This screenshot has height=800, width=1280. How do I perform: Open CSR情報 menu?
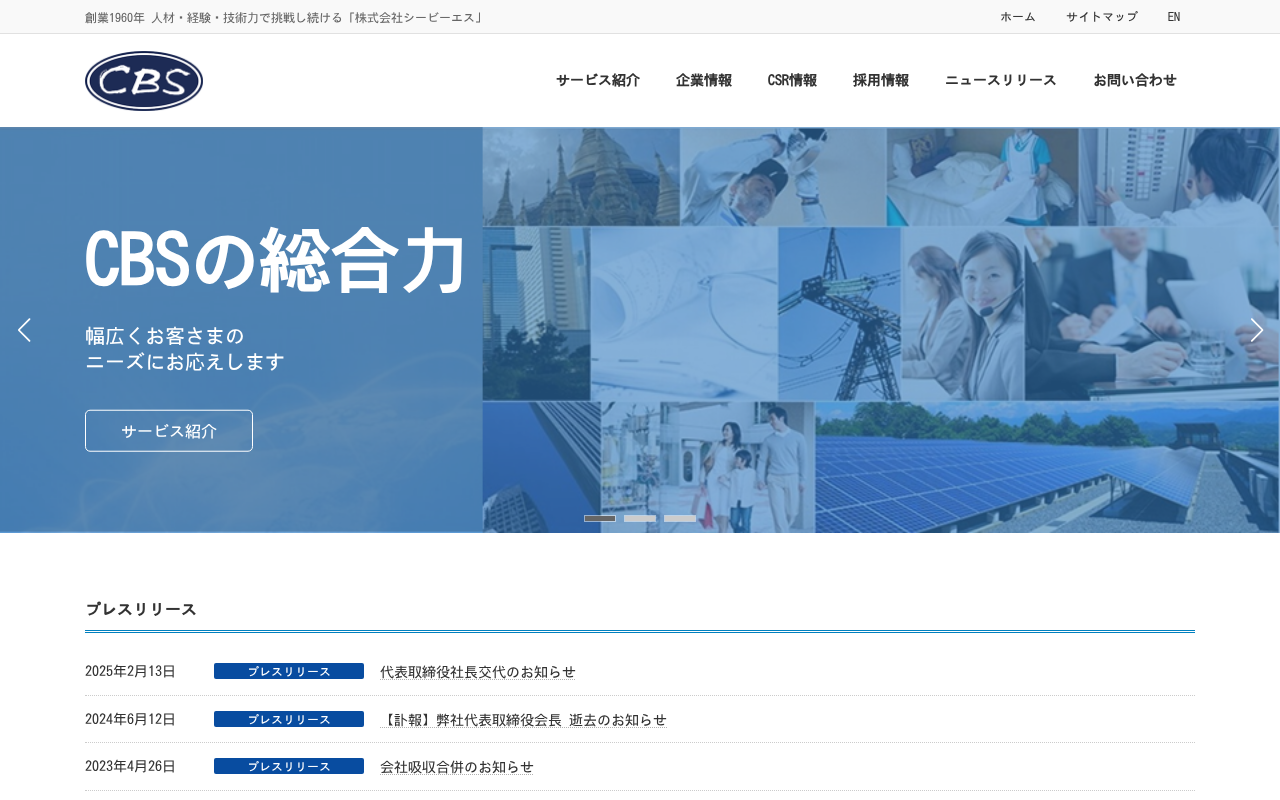[x=792, y=80]
